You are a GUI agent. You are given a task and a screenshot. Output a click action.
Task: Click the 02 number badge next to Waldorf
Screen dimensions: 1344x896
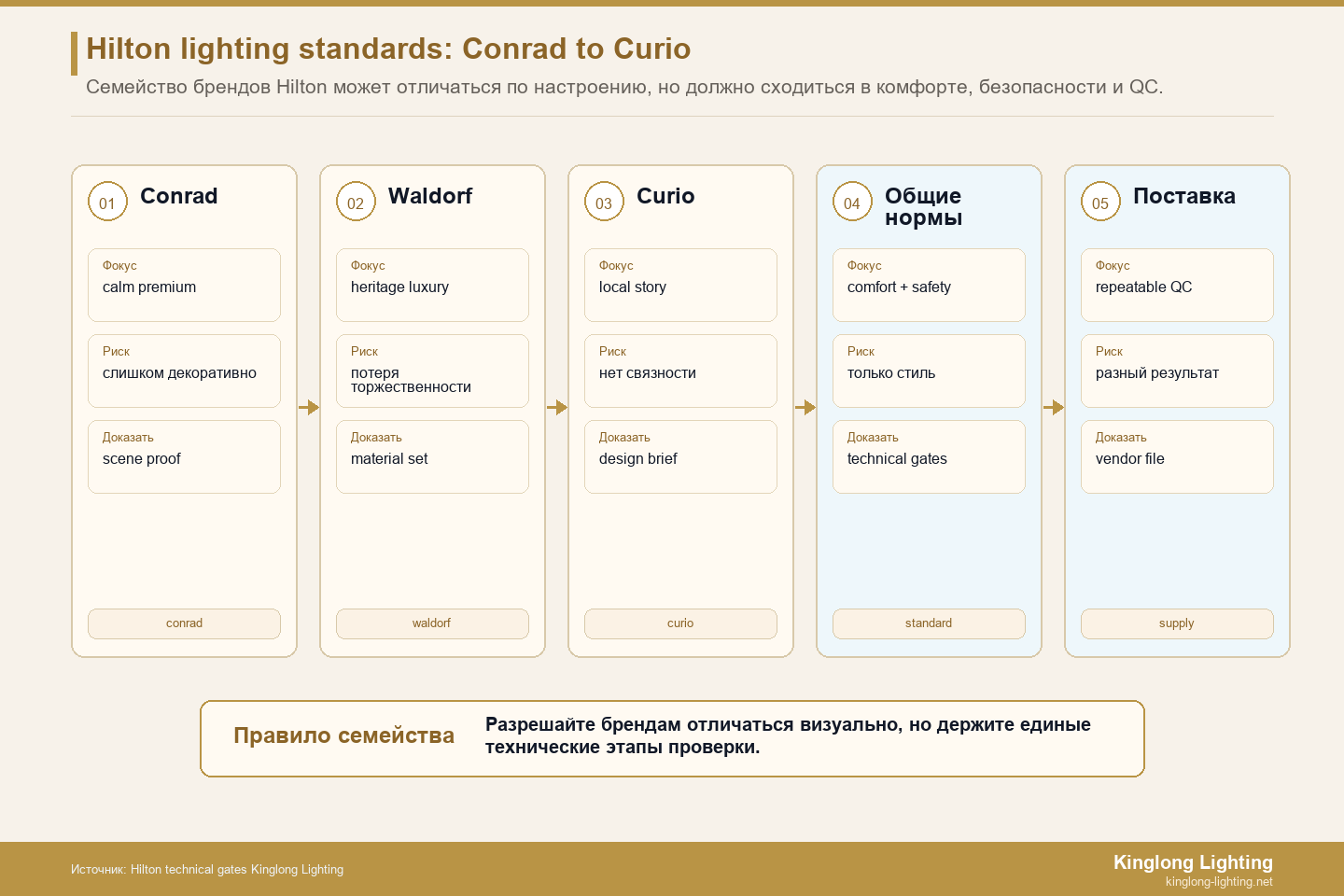[x=356, y=202]
